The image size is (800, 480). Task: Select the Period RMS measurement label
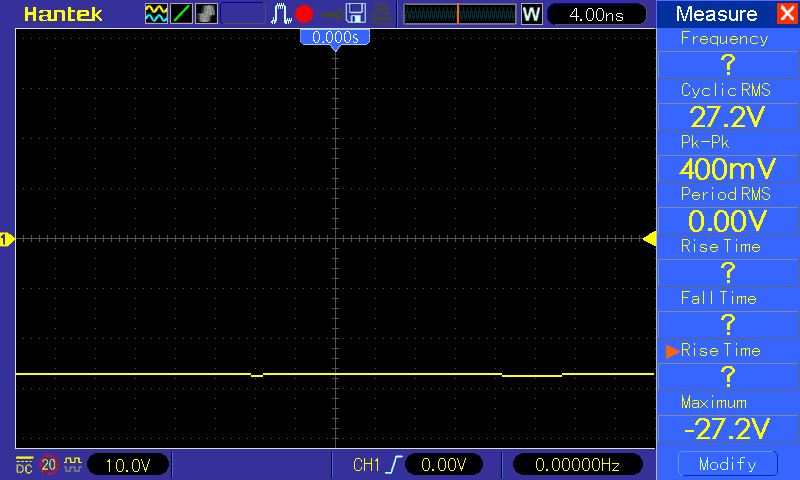tap(726, 194)
